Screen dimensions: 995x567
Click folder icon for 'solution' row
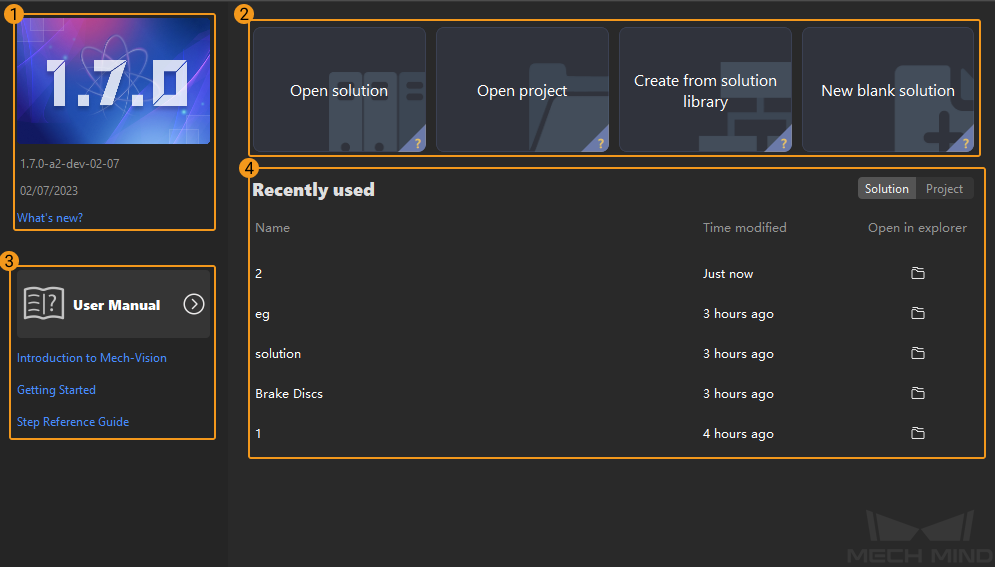[x=918, y=354]
